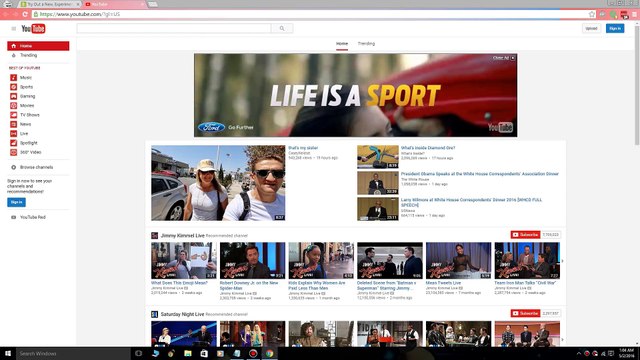This screenshot has height=360, width=640.
Task: Click the Browse channels text link
Action: coord(36,167)
